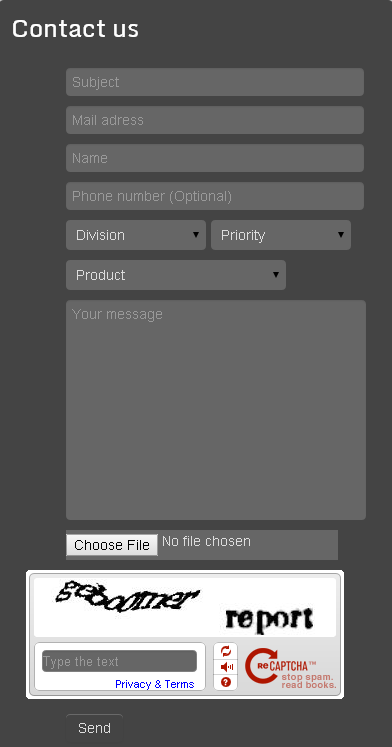Click the distorted first captcha word image
The image size is (392, 747).
pyautogui.click(x=128, y=596)
